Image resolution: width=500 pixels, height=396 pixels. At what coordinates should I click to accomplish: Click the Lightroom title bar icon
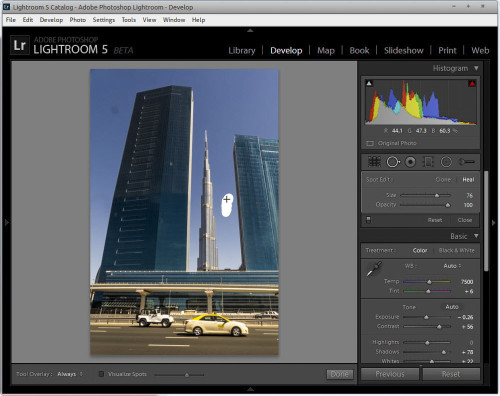point(6,7)
